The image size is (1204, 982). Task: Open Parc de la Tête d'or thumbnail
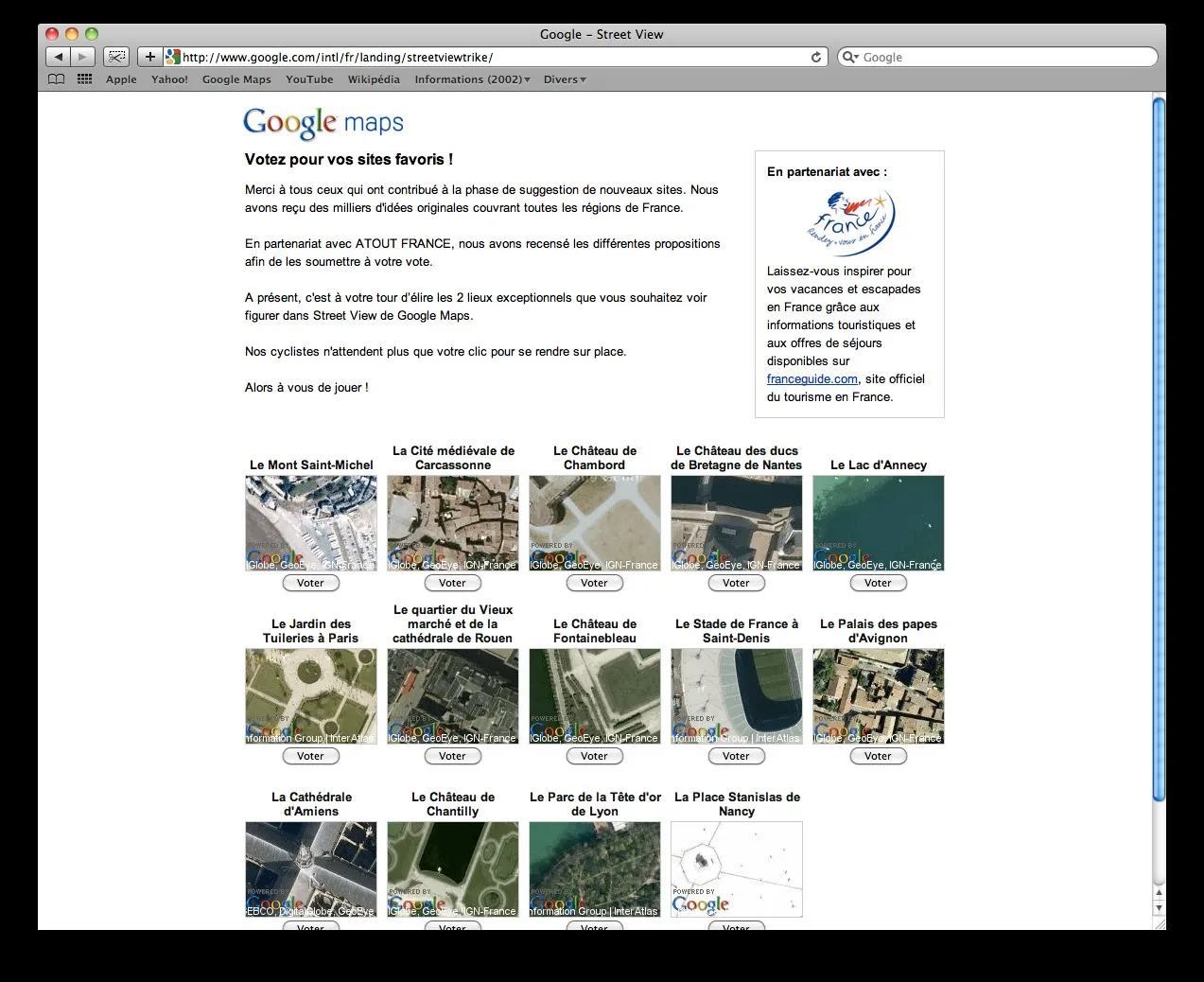595,869
